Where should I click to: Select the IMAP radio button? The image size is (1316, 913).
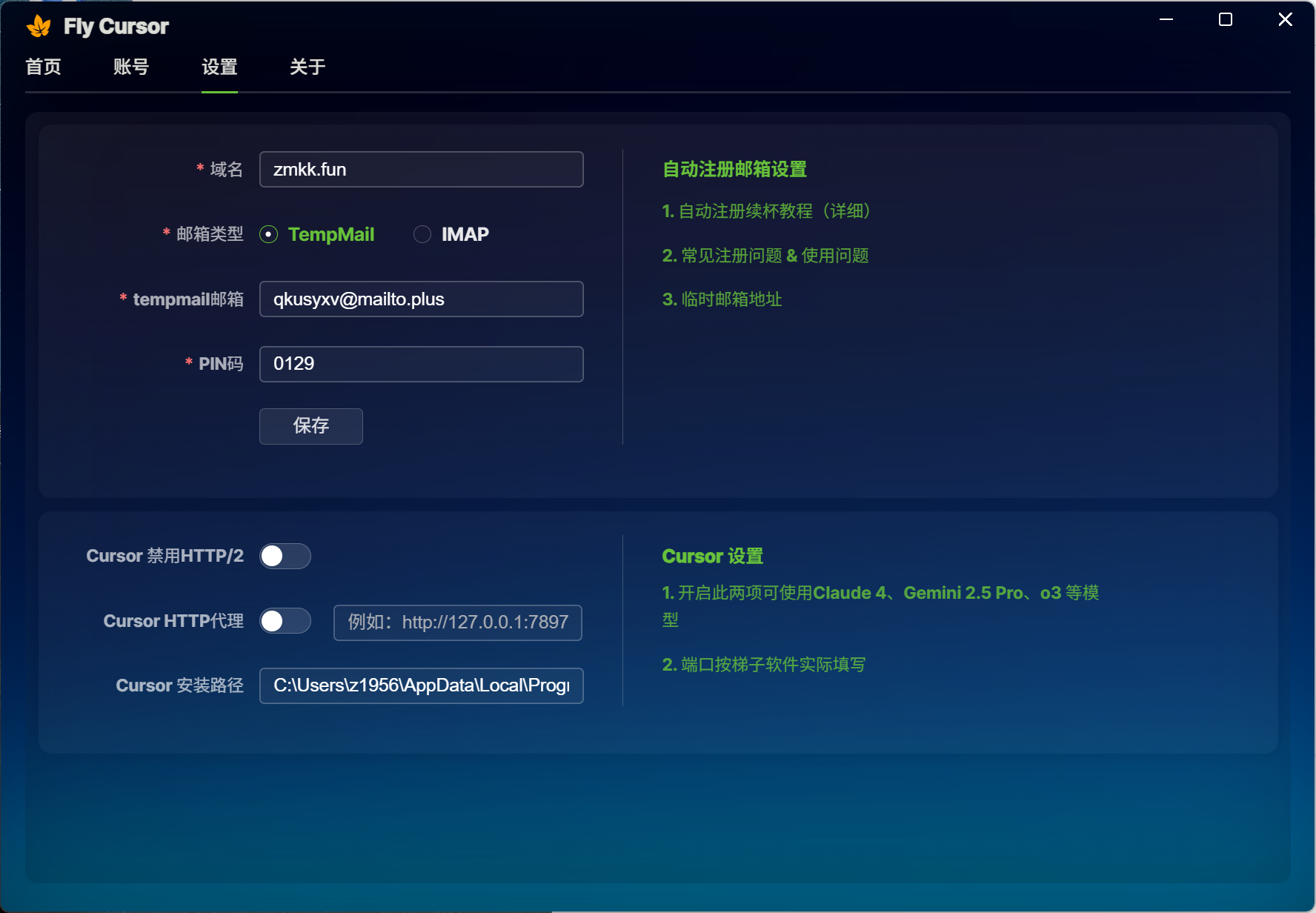(422, 234)
